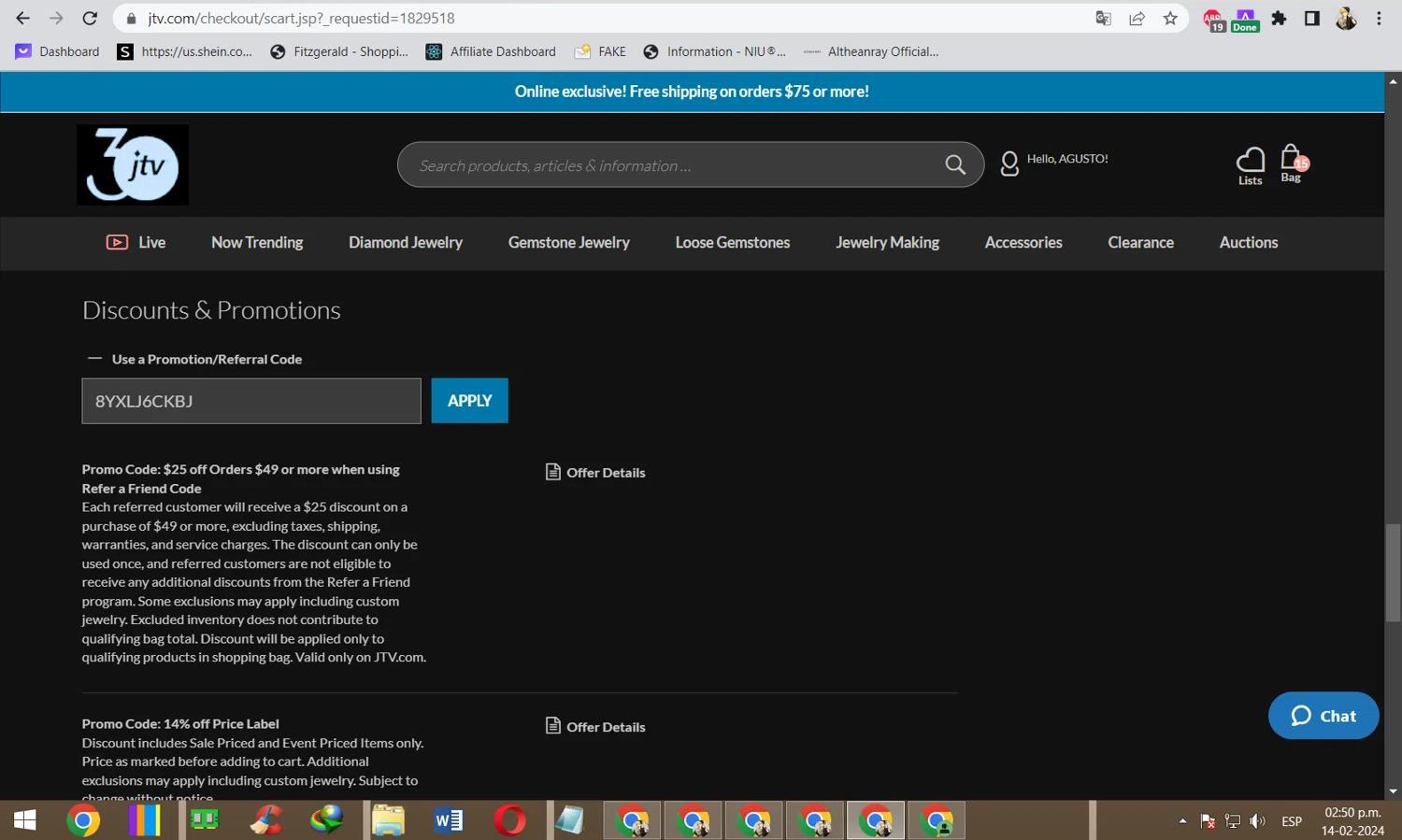Click the search magnifier icon
1402x840 pixels.
click(x=955, y=165)
